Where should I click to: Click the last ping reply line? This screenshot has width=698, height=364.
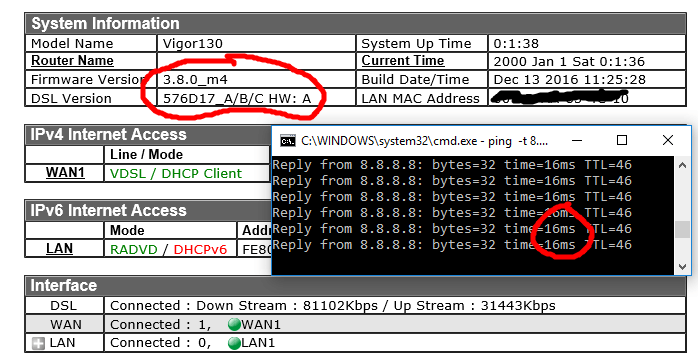452,245
